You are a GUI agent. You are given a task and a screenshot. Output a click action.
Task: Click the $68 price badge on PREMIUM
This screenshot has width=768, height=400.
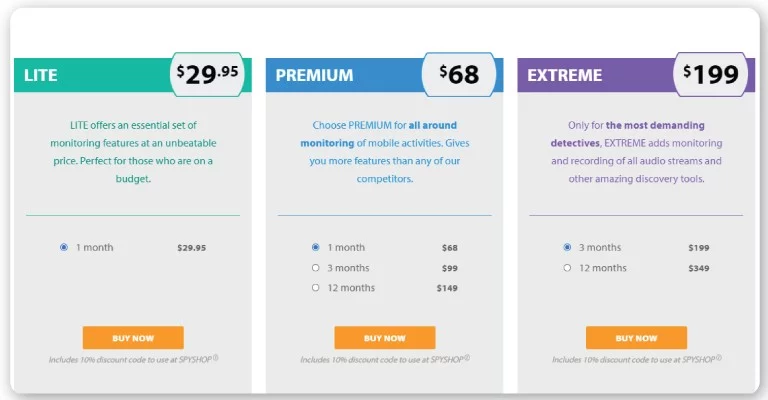(459, 74)
